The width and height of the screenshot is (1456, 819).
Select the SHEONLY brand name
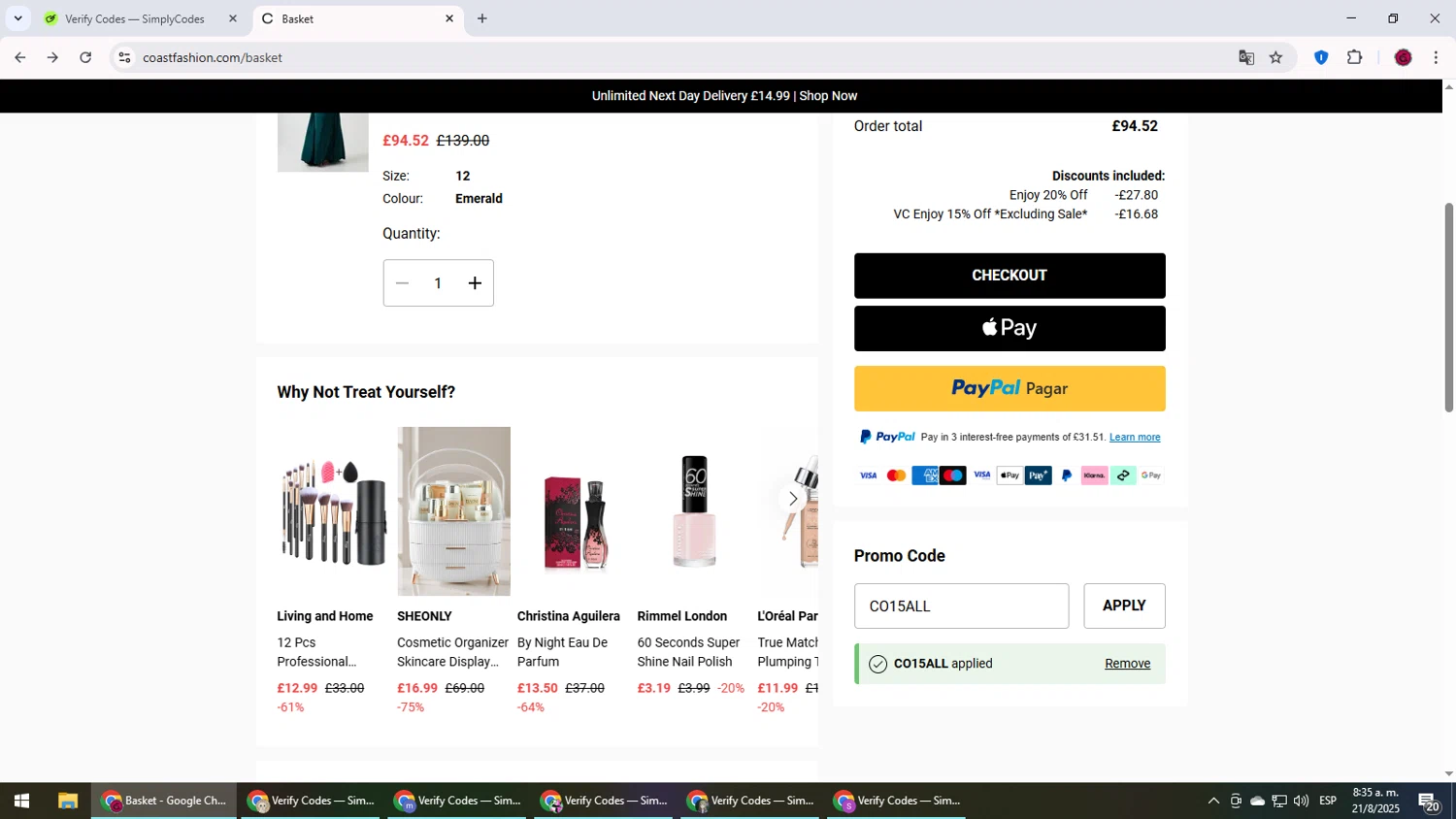(x=424, y=616)
